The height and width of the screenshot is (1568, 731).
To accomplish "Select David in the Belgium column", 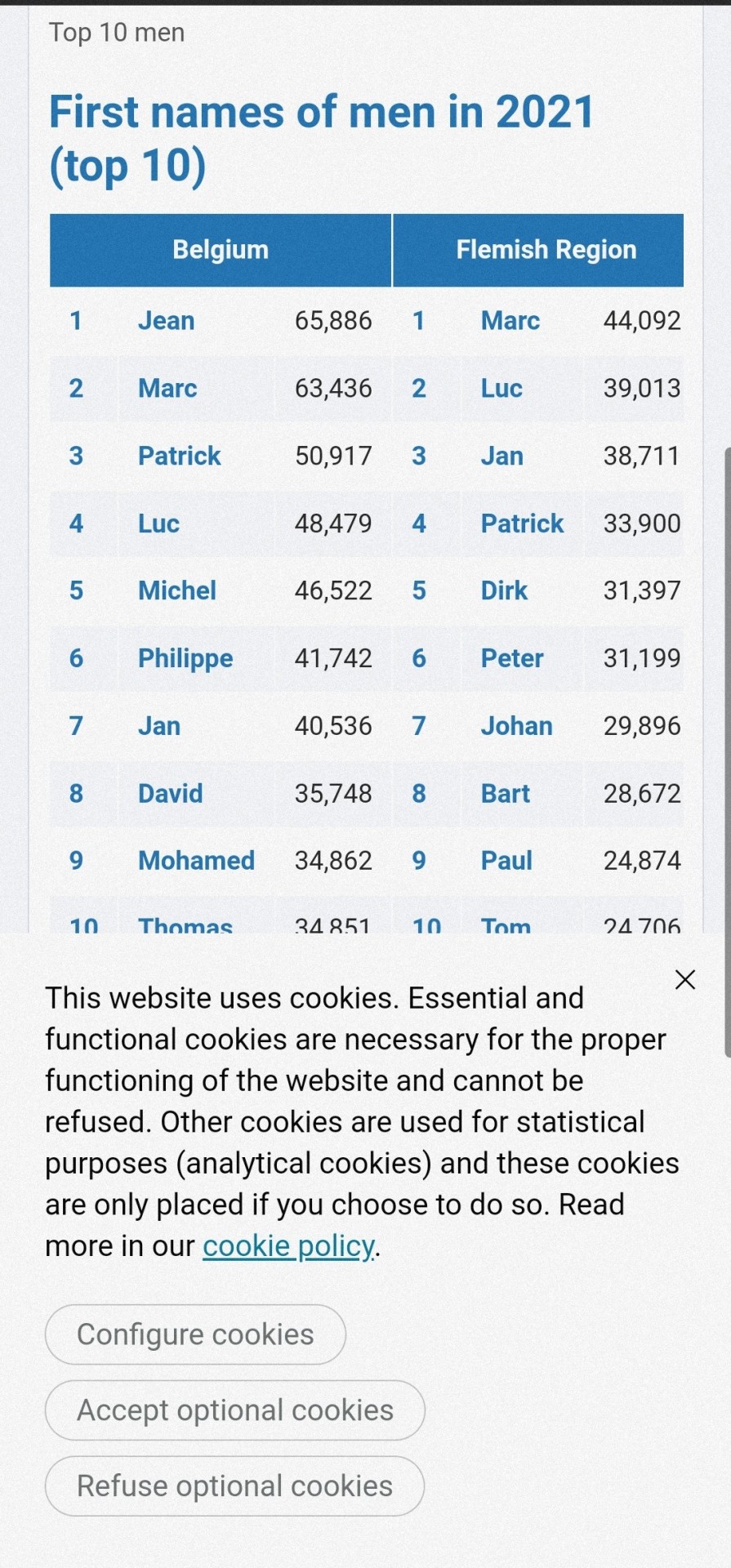I will (x=170, y=793).
